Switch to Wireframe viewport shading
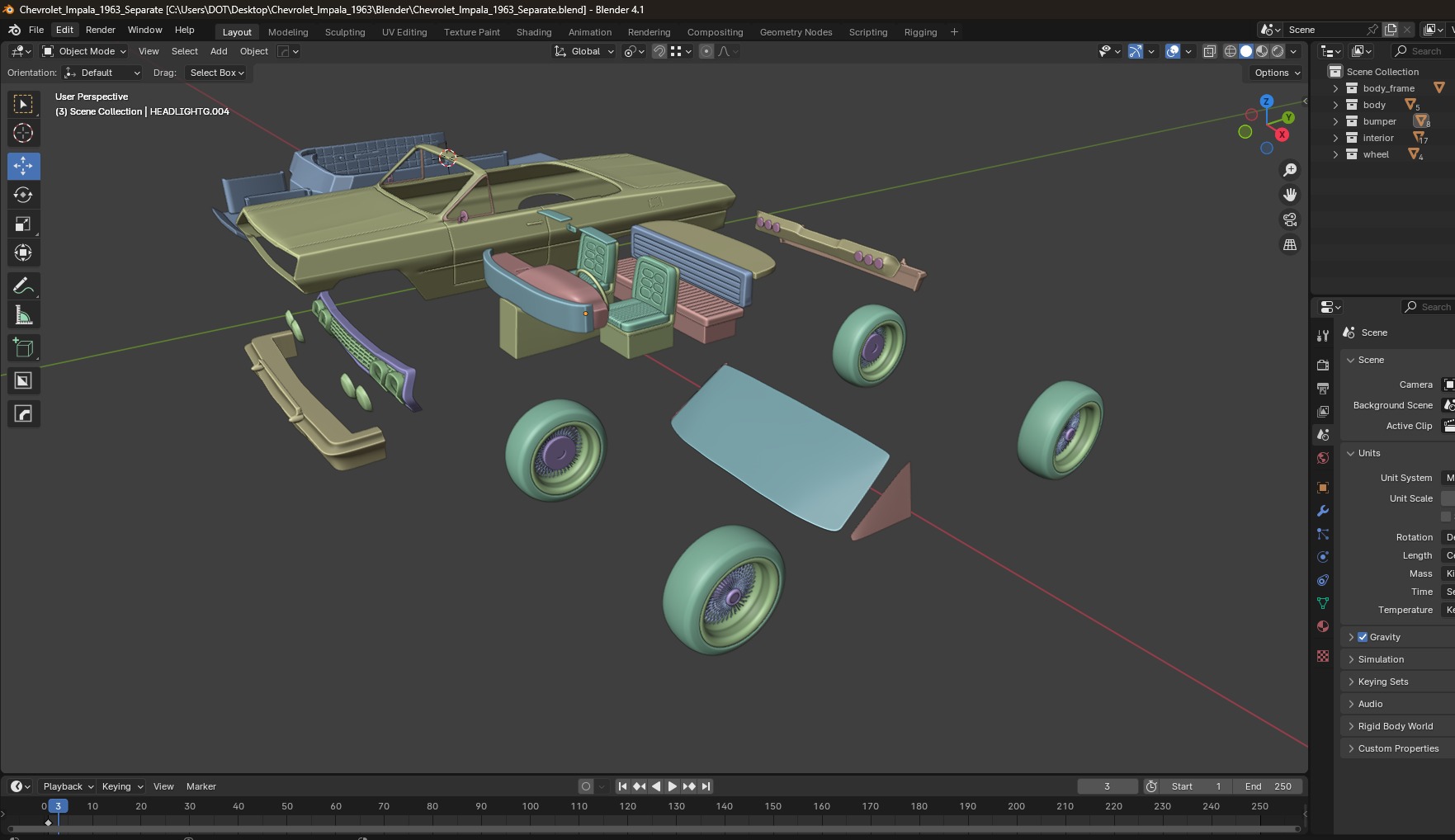 pos(1231,51)
